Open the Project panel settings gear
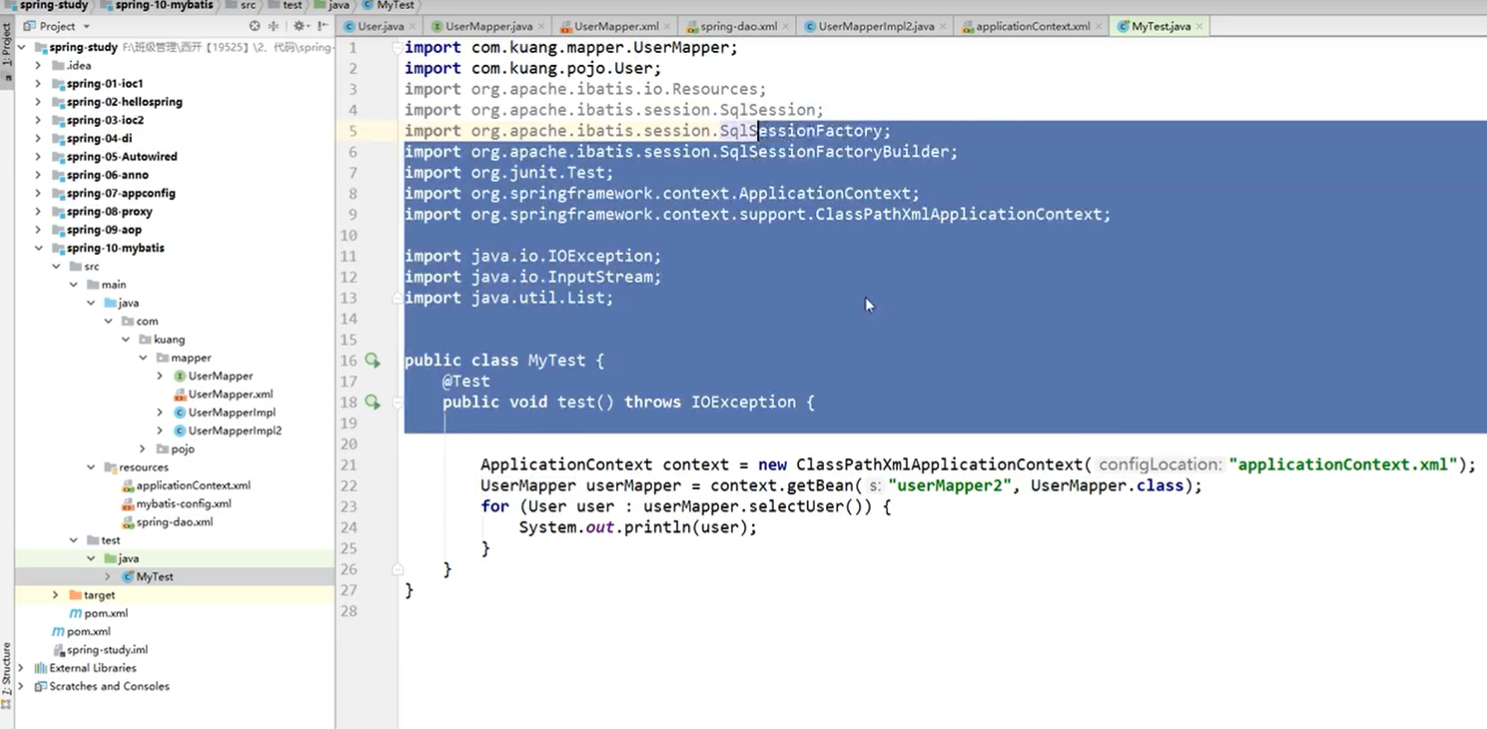 pos(299,26)
